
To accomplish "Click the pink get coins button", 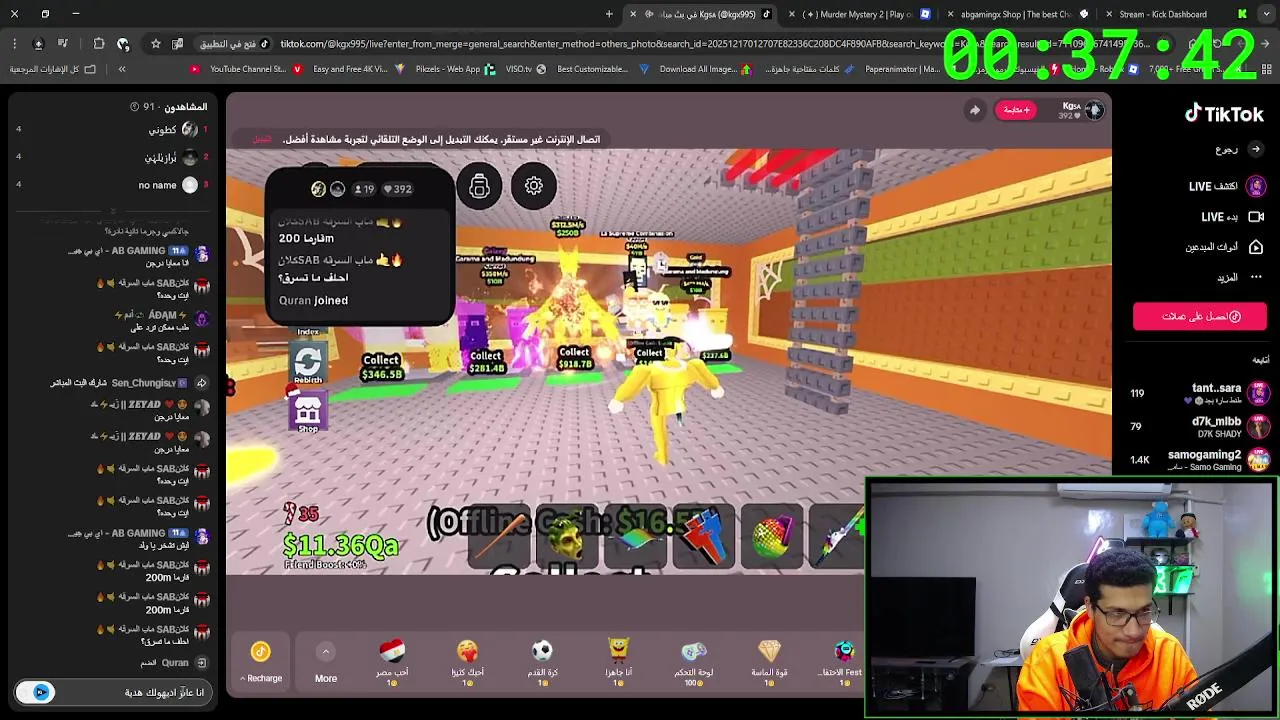I will (x=1200, y=316).
